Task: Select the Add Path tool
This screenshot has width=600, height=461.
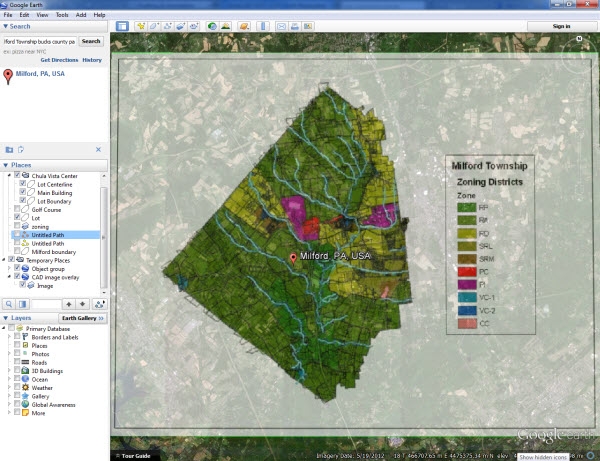Action: [167, 26]
